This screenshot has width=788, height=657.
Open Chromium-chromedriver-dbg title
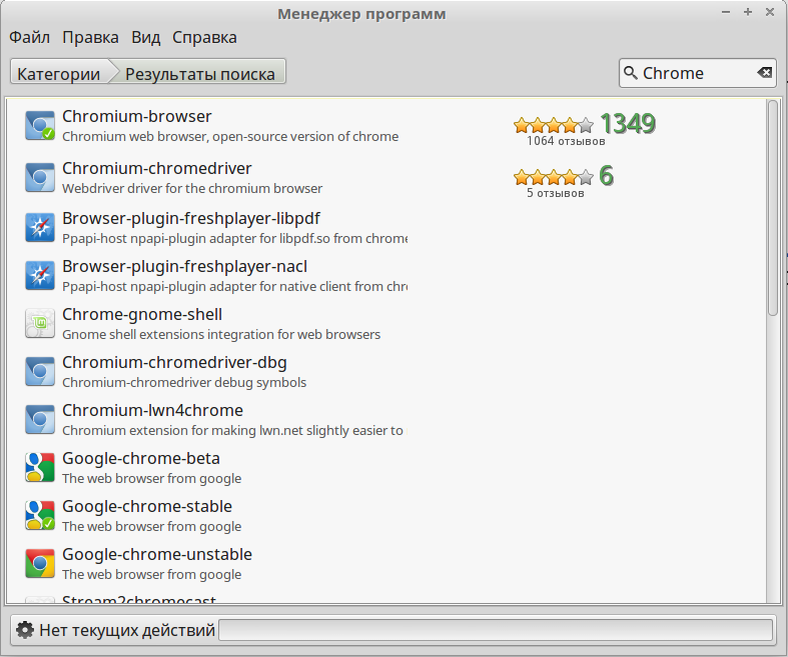(174, 362)
